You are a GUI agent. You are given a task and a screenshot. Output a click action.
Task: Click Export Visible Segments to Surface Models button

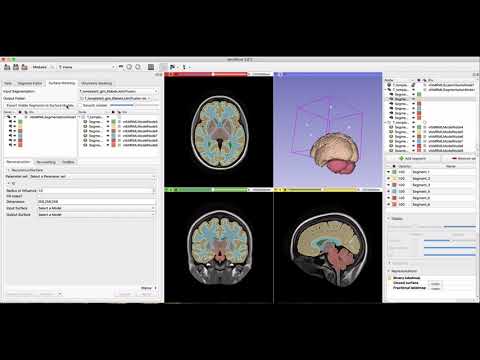(x=40, y=105)
